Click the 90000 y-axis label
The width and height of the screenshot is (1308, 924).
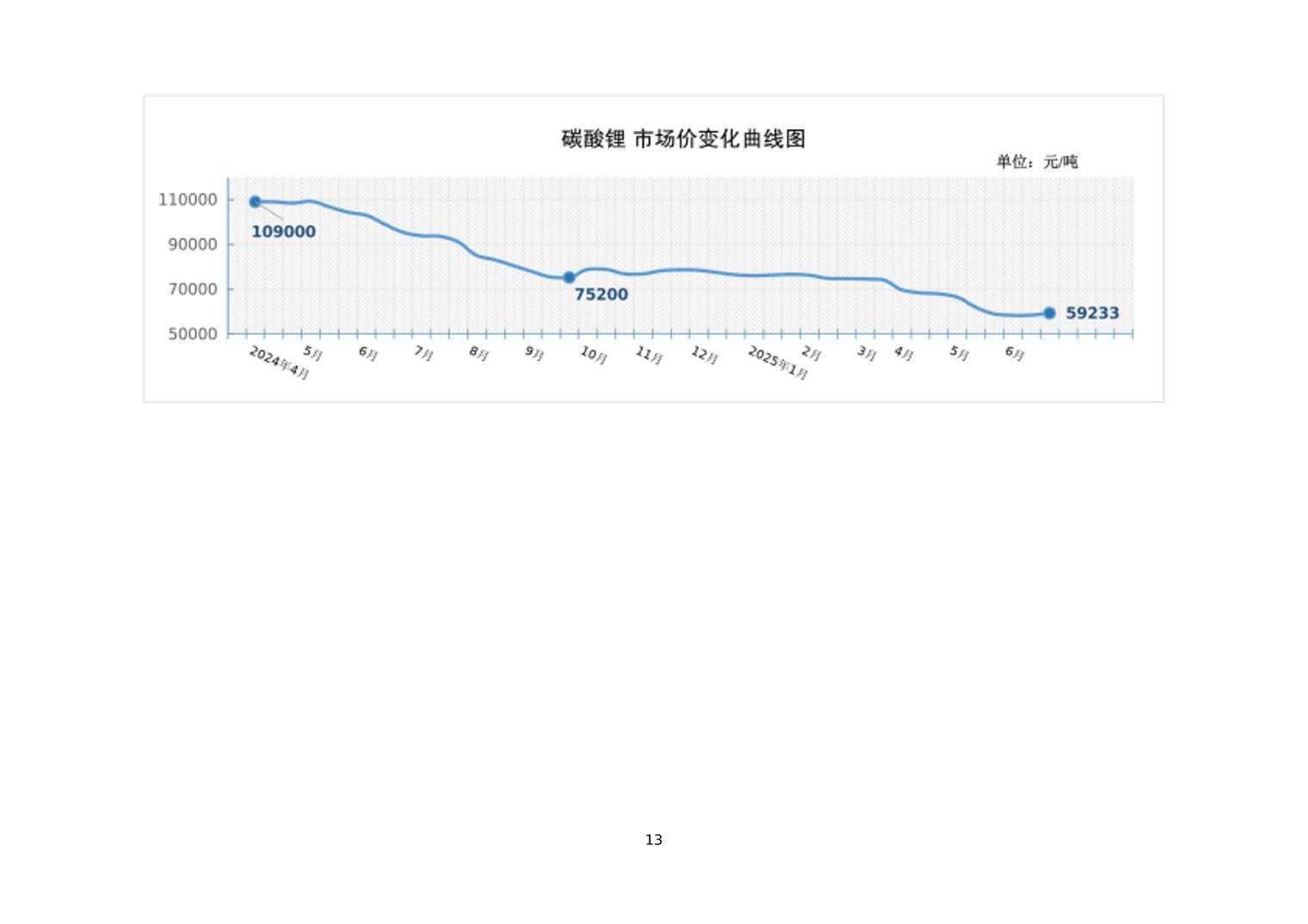click(x=193, y=244)
